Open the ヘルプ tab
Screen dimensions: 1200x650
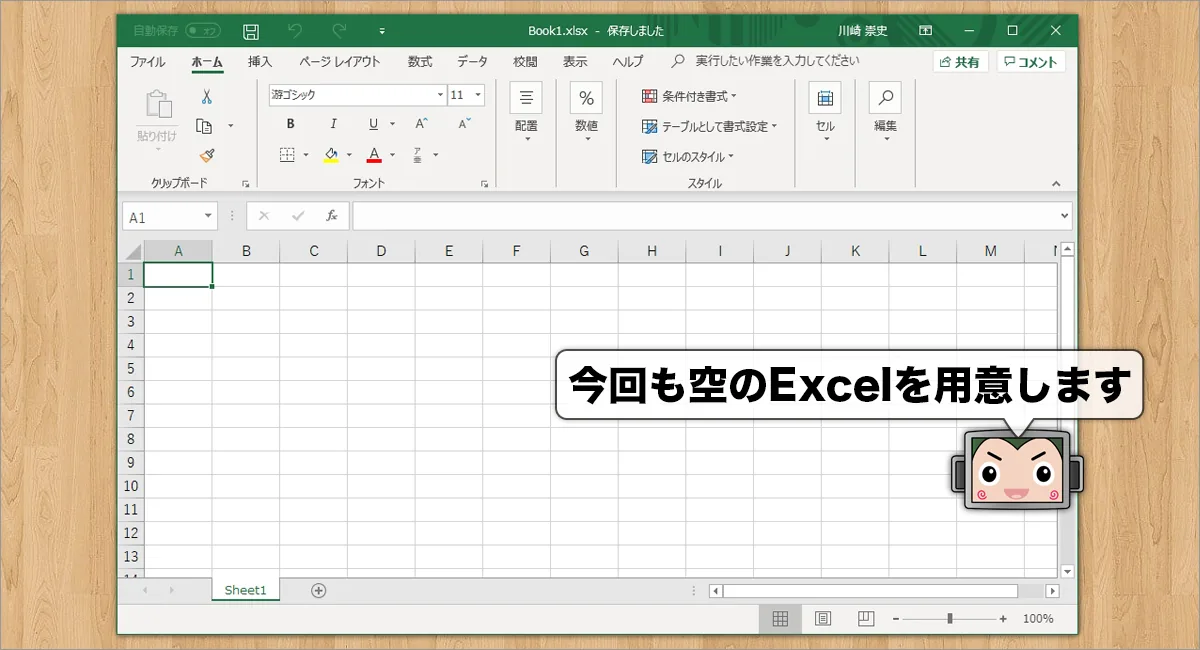tap(628, 62)
